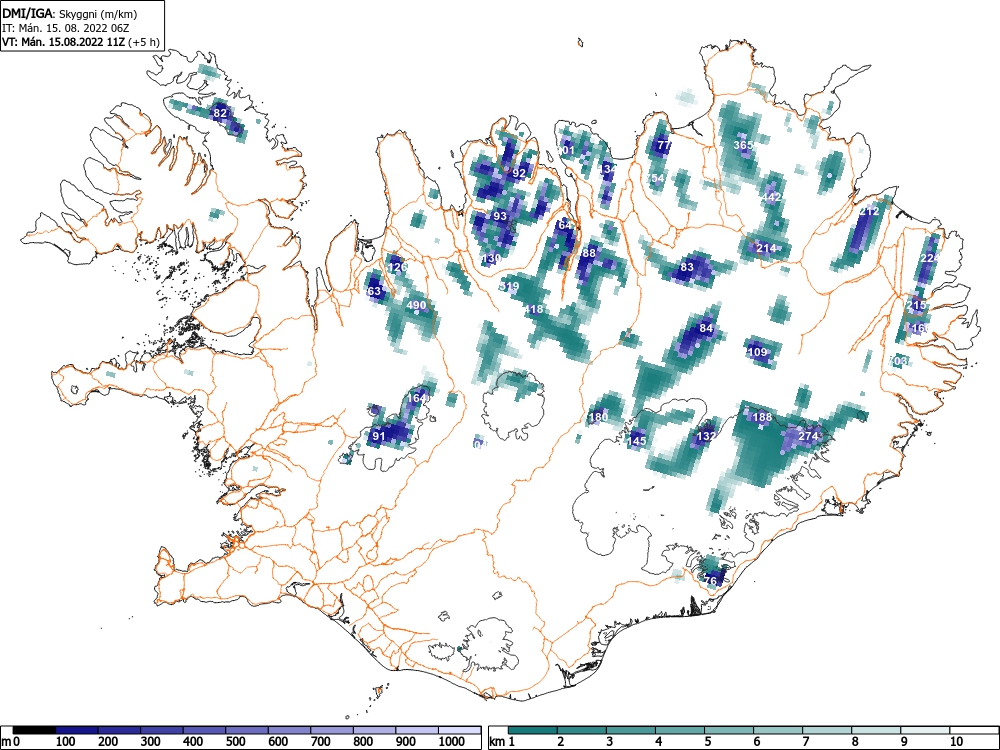This screenshot has height=750, width=1000.
Task: Pick the darkest teal swatch between km 1 and 2
Action: [533, 730]
